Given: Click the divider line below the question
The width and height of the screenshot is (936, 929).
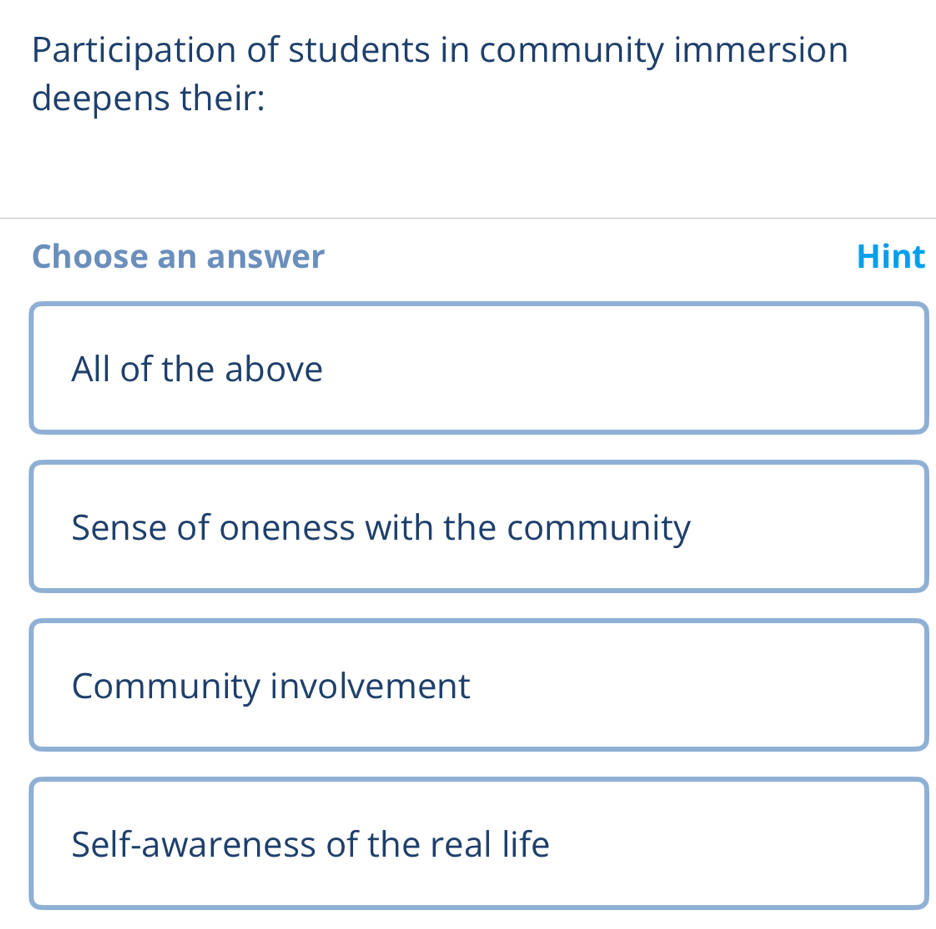Looking at the screenshot, I should click(468, 218).
